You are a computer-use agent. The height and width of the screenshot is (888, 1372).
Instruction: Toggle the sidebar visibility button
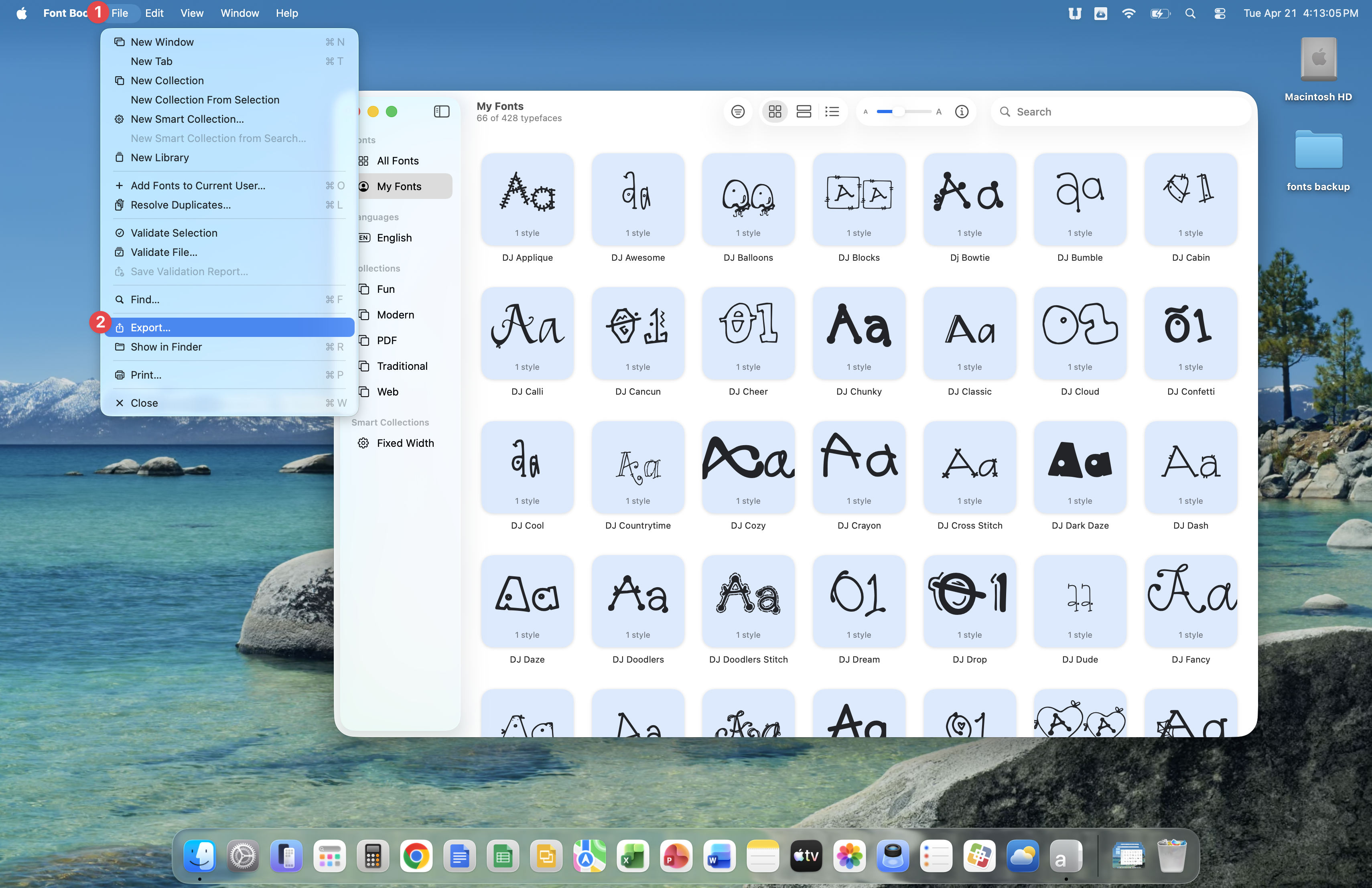tap(442, 111)
